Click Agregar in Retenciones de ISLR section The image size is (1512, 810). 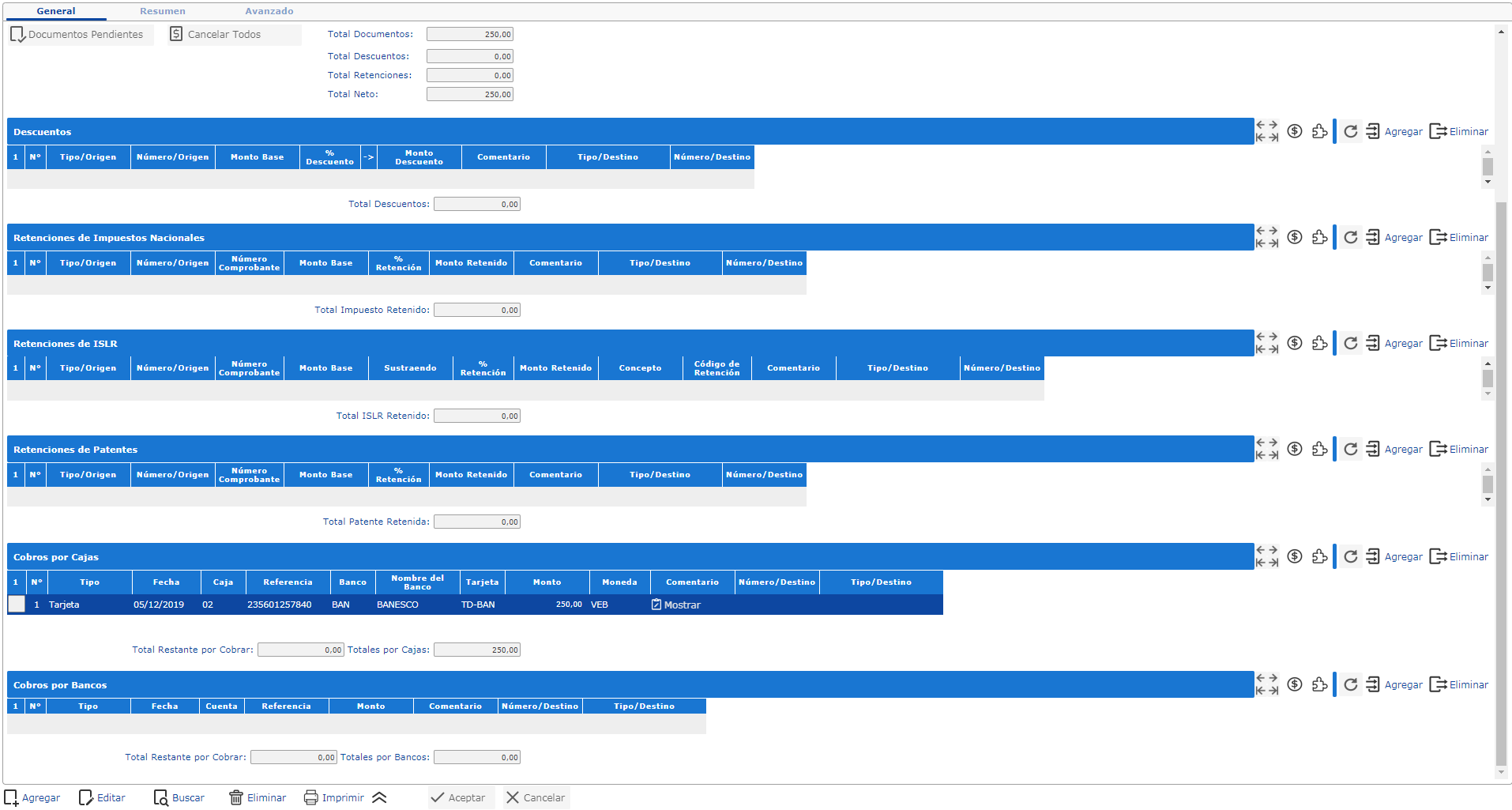pyautogui.click(x=1394, y=343)
